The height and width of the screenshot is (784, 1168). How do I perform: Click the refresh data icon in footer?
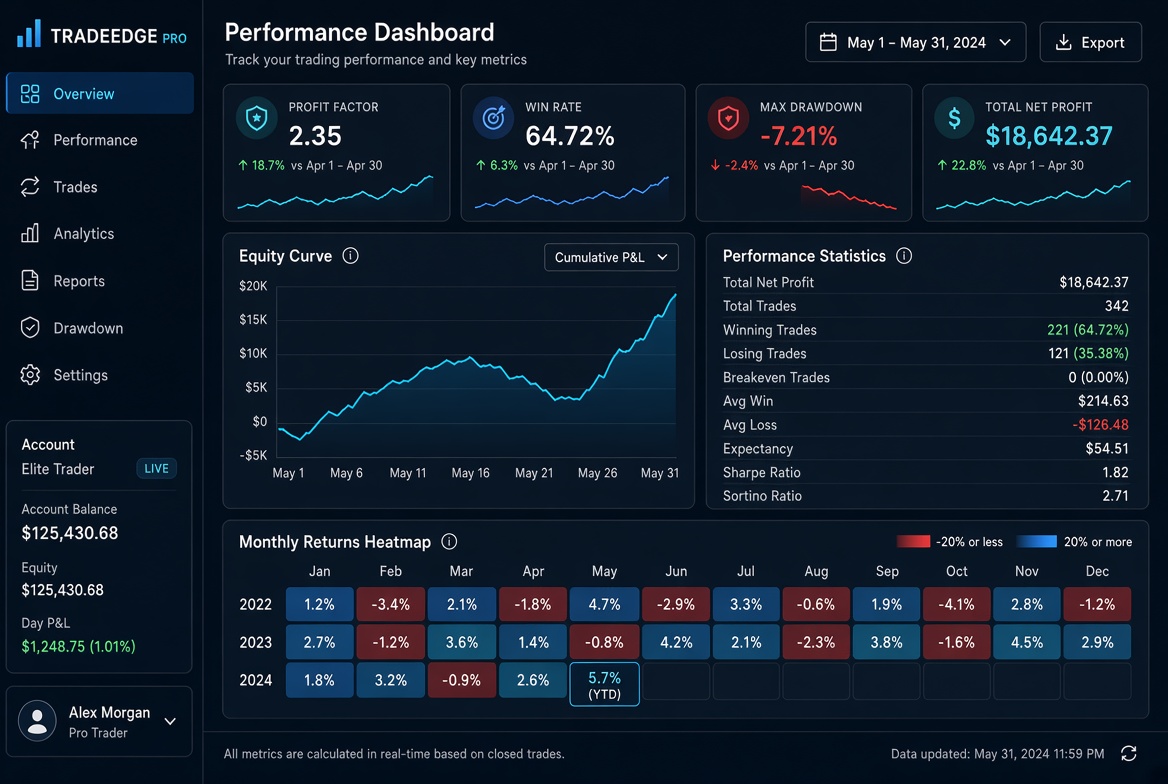(x=1129, y=753)
